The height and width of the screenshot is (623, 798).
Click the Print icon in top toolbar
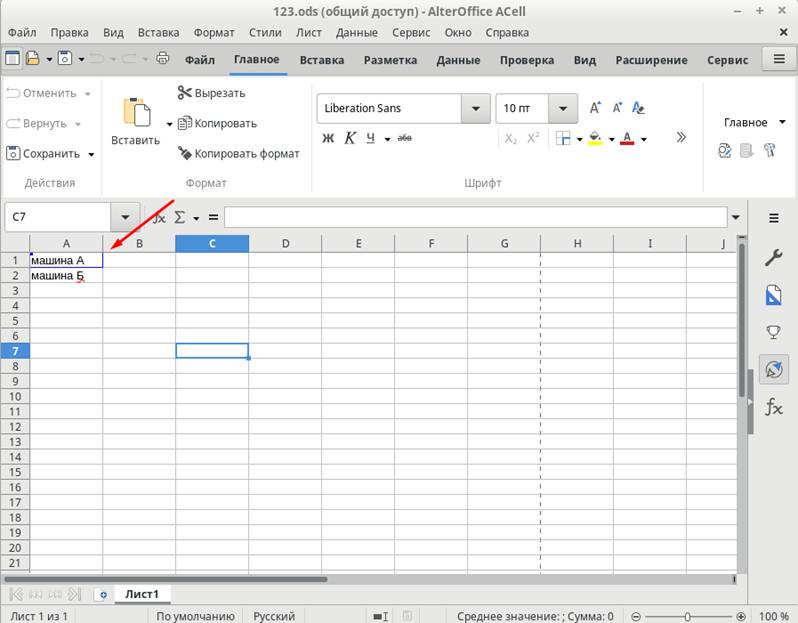click(x=163, y=59)
